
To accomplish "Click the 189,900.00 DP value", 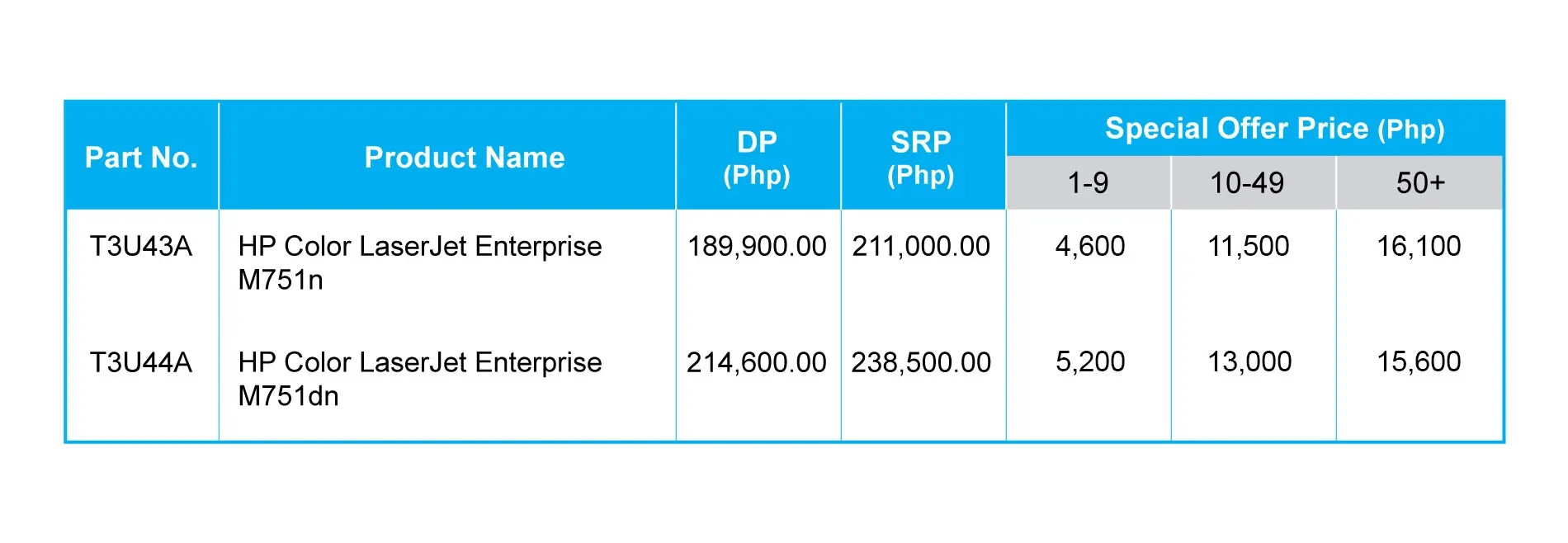I will pyautogui.click(x=757, y=246).
